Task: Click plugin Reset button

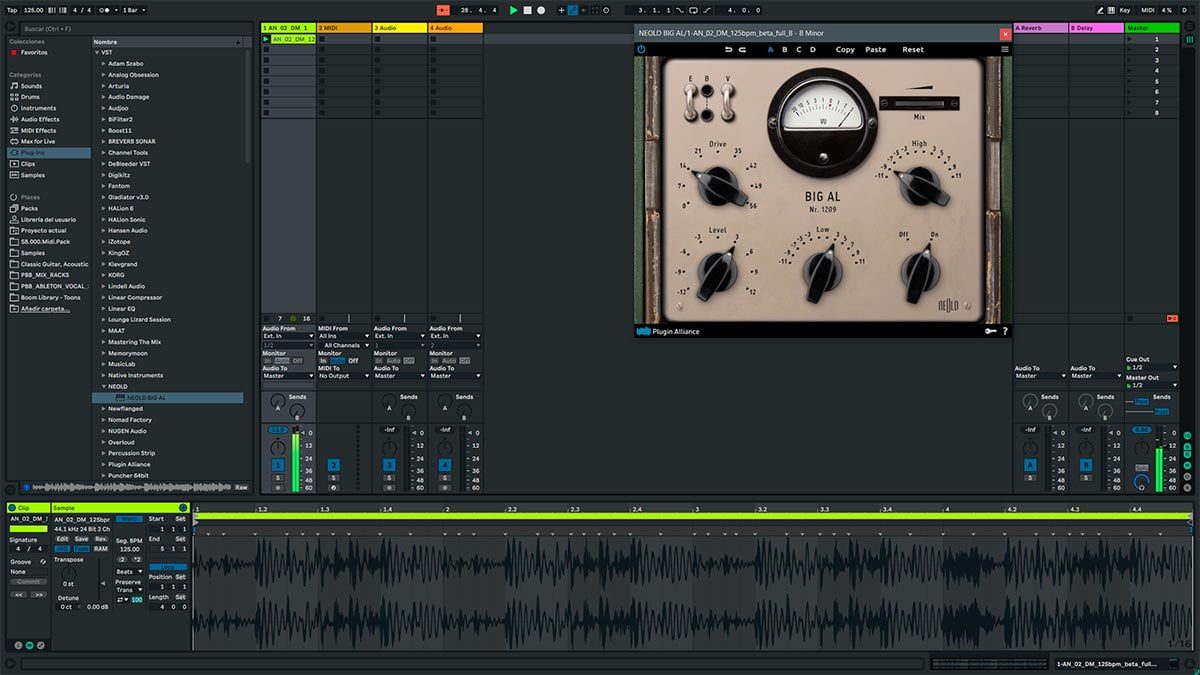Action: tap(913, 49)
